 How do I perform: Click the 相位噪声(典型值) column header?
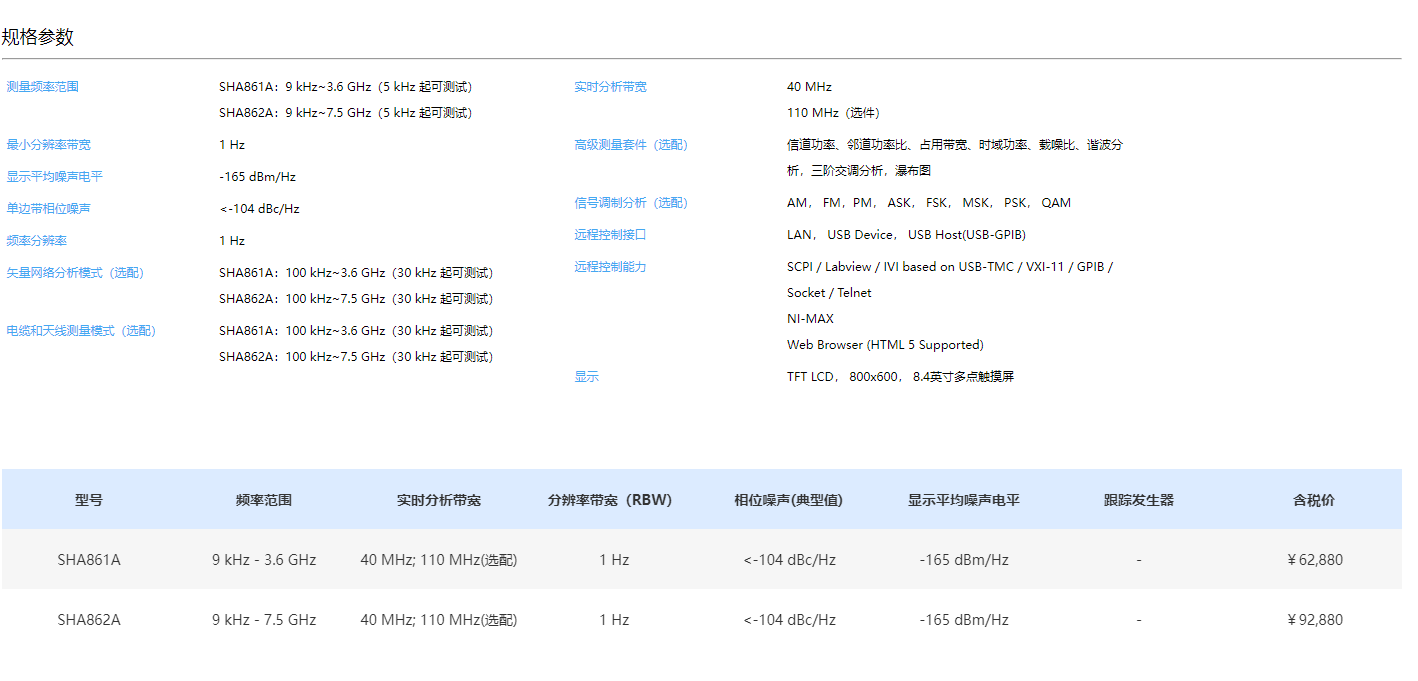pos(789,500)
